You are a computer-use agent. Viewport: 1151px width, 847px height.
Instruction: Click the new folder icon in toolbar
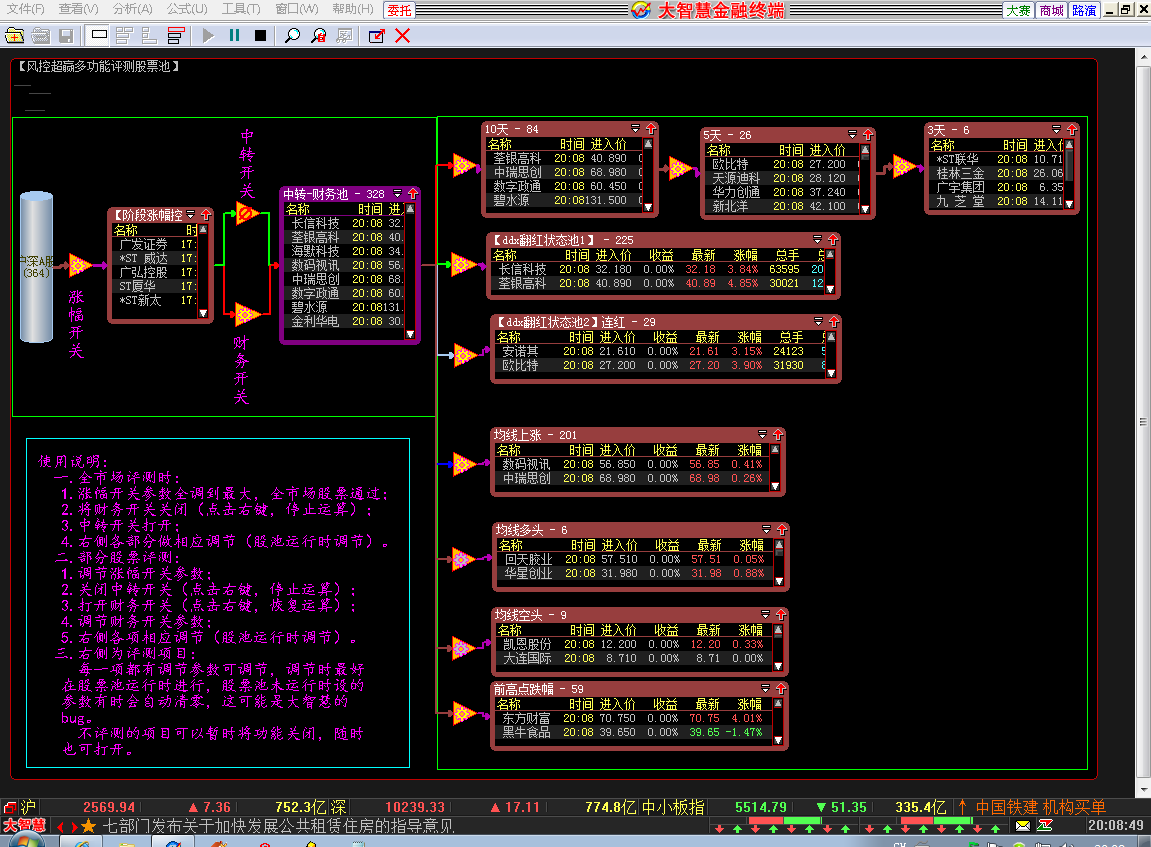[x=14, y=35]
